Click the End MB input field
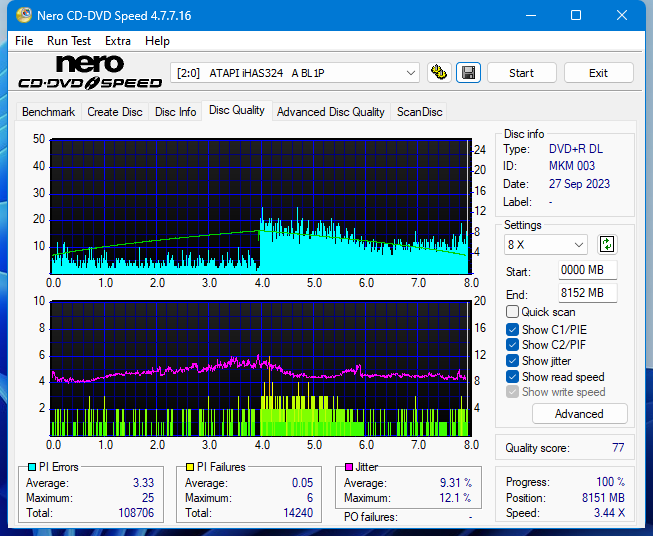This screenshot has height=536, width=653. tap(587, 293)
